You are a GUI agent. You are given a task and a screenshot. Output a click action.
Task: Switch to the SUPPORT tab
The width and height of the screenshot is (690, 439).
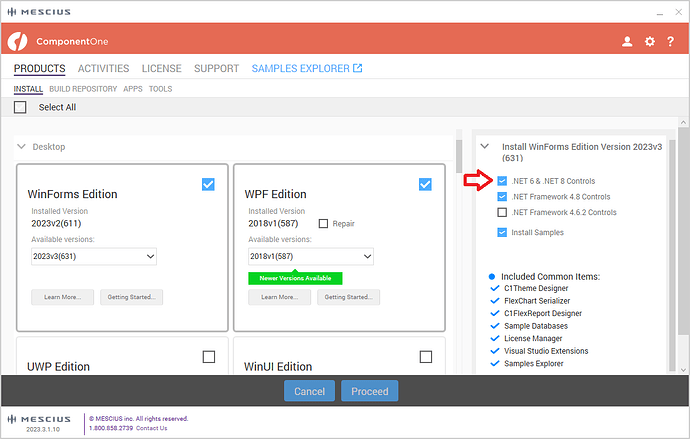(x=217, y=69)
